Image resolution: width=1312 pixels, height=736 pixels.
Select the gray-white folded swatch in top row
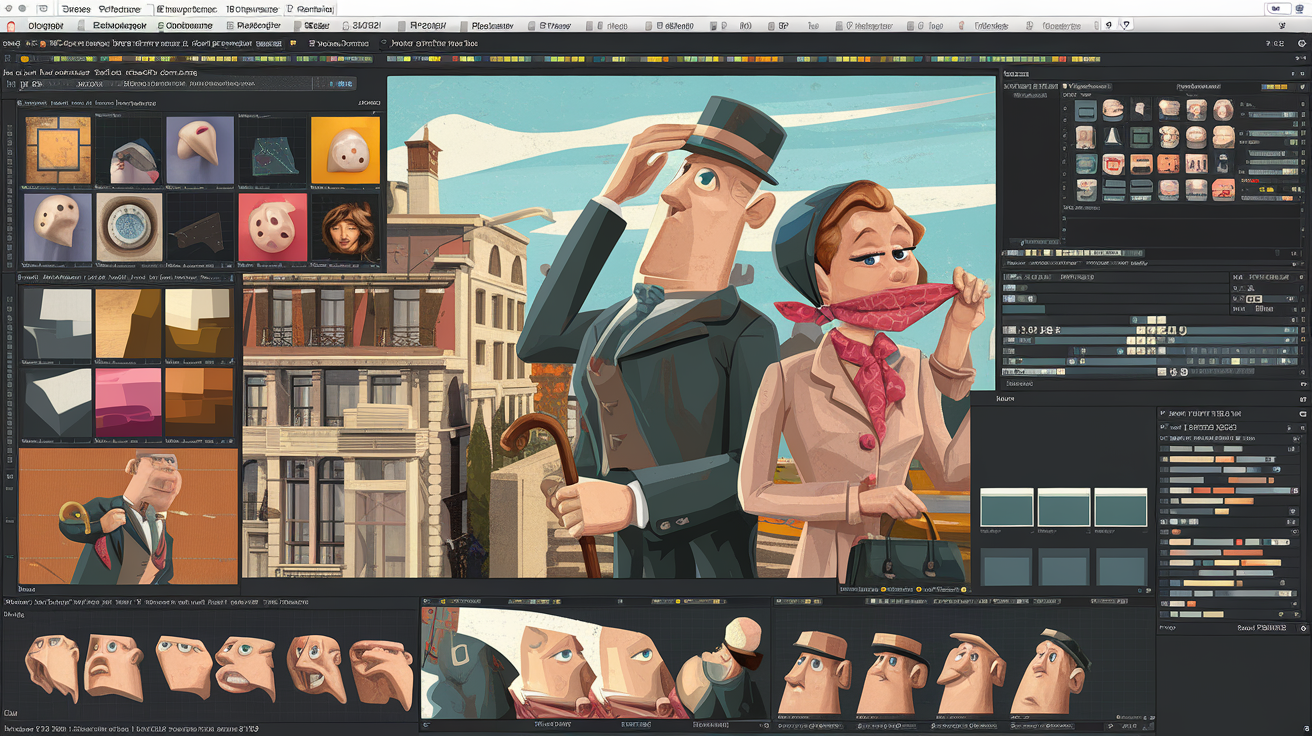click(x=57, y=324)
